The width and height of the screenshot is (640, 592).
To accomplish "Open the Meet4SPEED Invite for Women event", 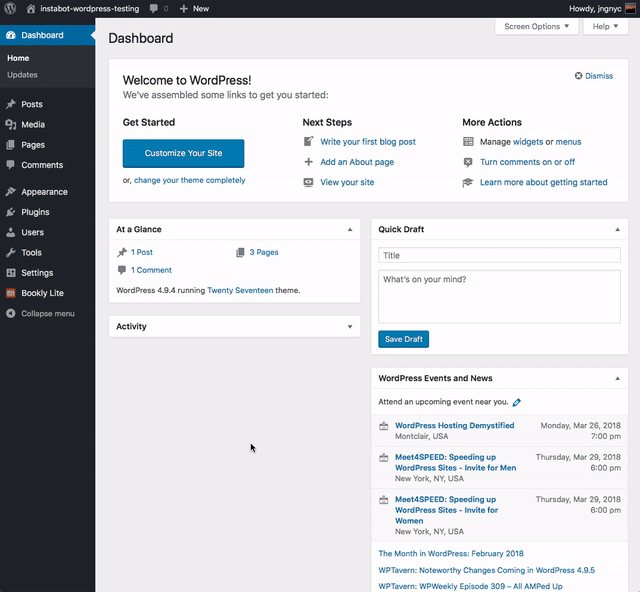I will tap(446, 510).
